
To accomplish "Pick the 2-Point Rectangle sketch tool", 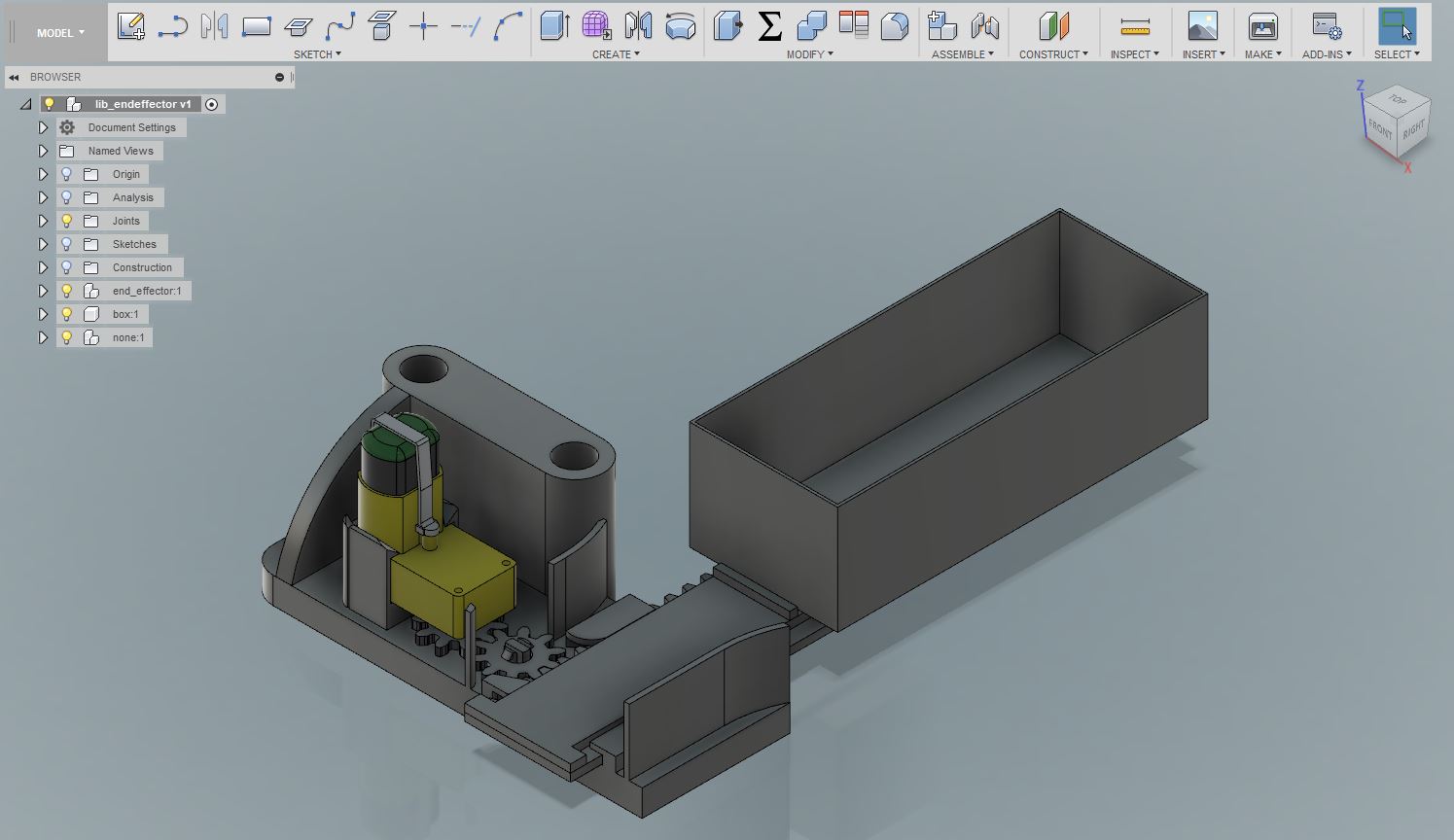I will [256, 26].
